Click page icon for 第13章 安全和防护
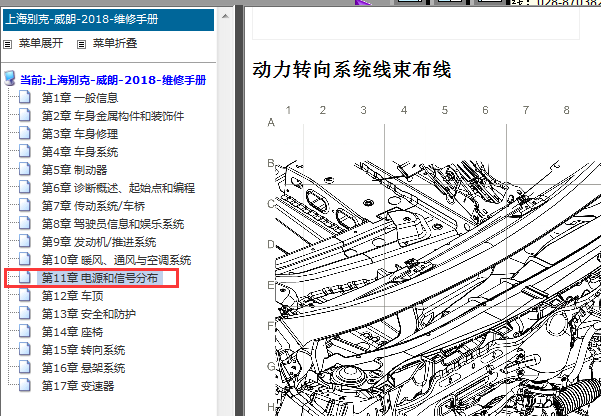Screen dimensions: 601x416 point(25,314)
